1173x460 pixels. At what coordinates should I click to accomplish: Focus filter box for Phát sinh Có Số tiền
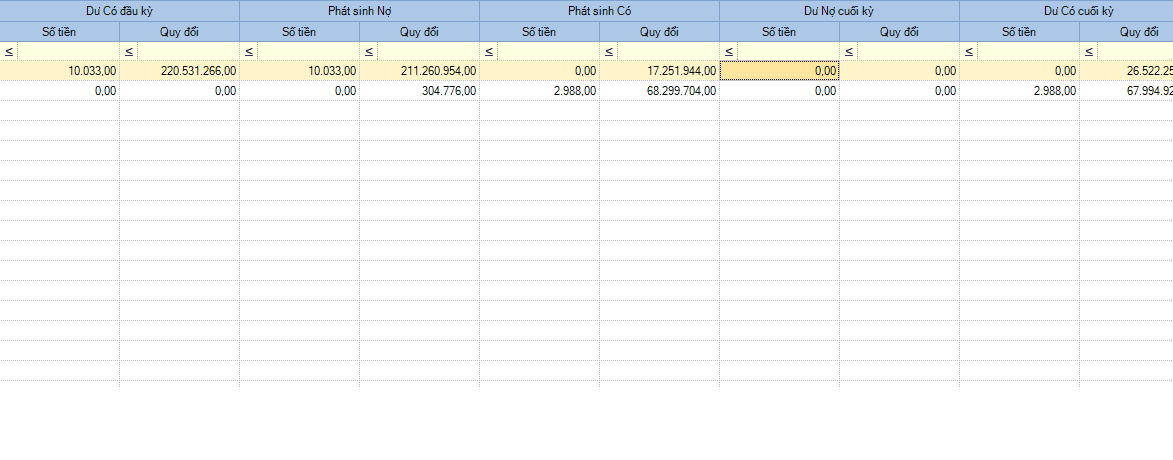coord(548,52)
